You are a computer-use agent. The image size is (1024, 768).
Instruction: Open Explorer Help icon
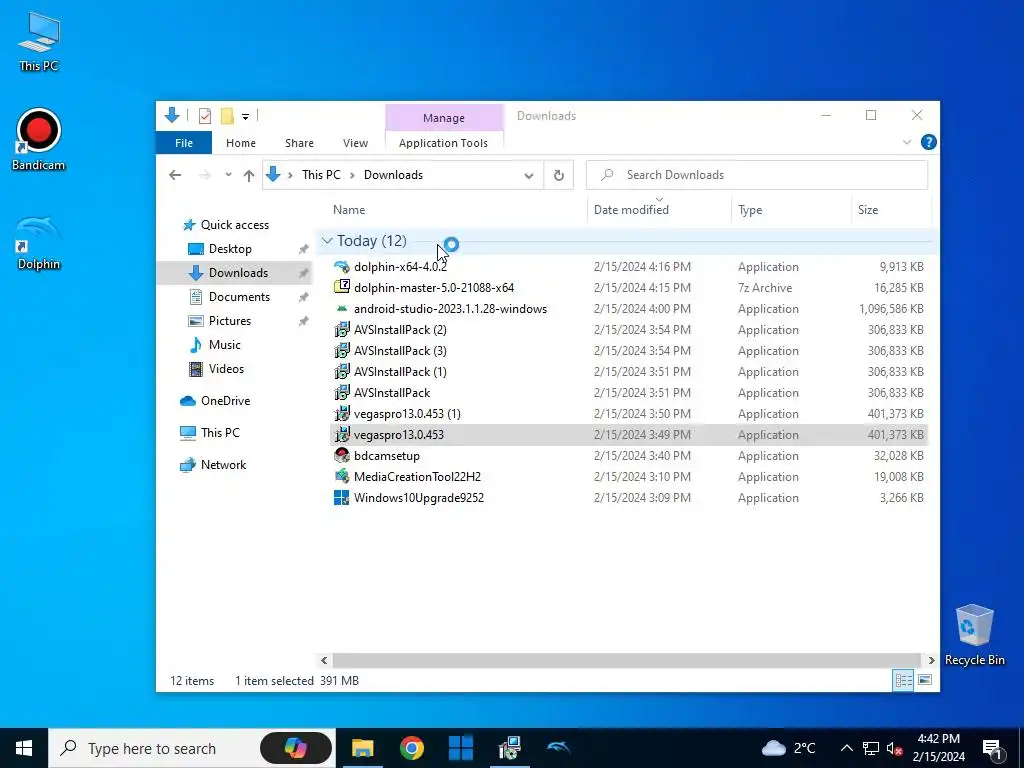click(x=928, y=142)
